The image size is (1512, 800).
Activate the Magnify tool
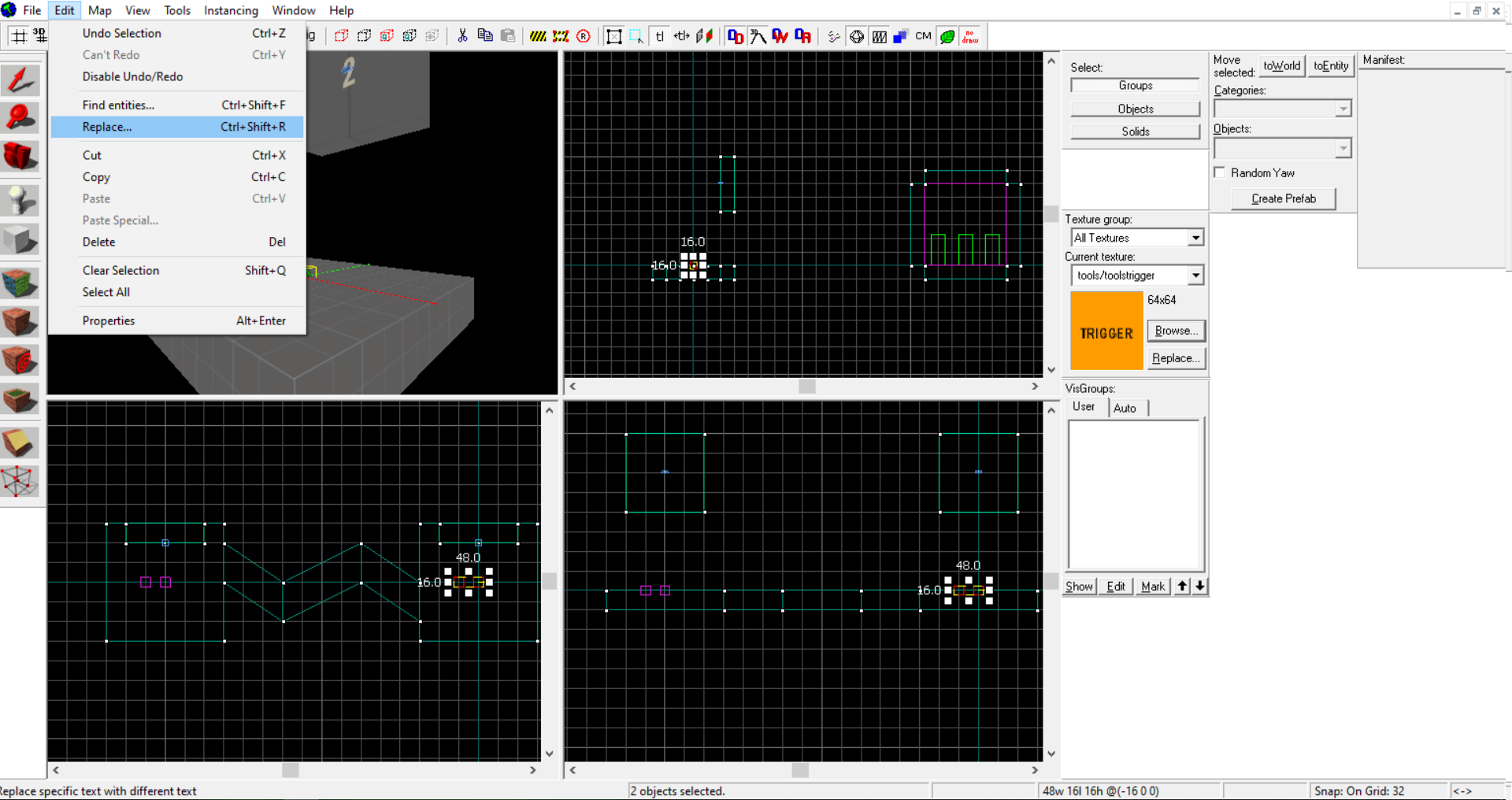(20, 118)
